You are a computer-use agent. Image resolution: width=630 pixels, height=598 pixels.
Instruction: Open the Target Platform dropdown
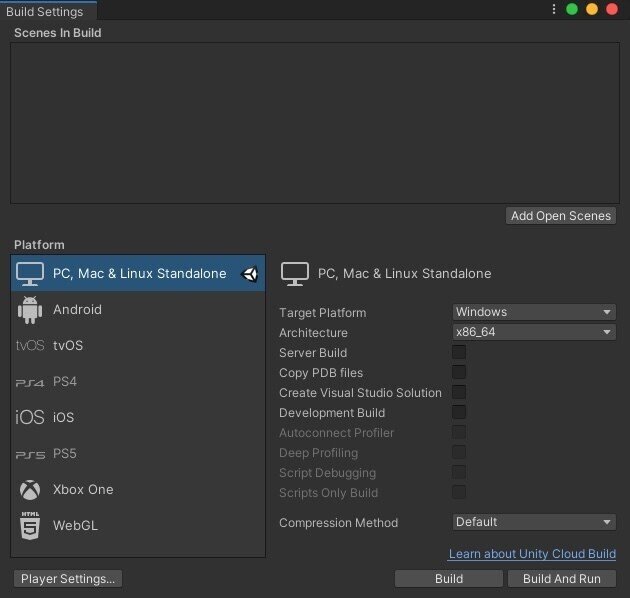[534, 312]
